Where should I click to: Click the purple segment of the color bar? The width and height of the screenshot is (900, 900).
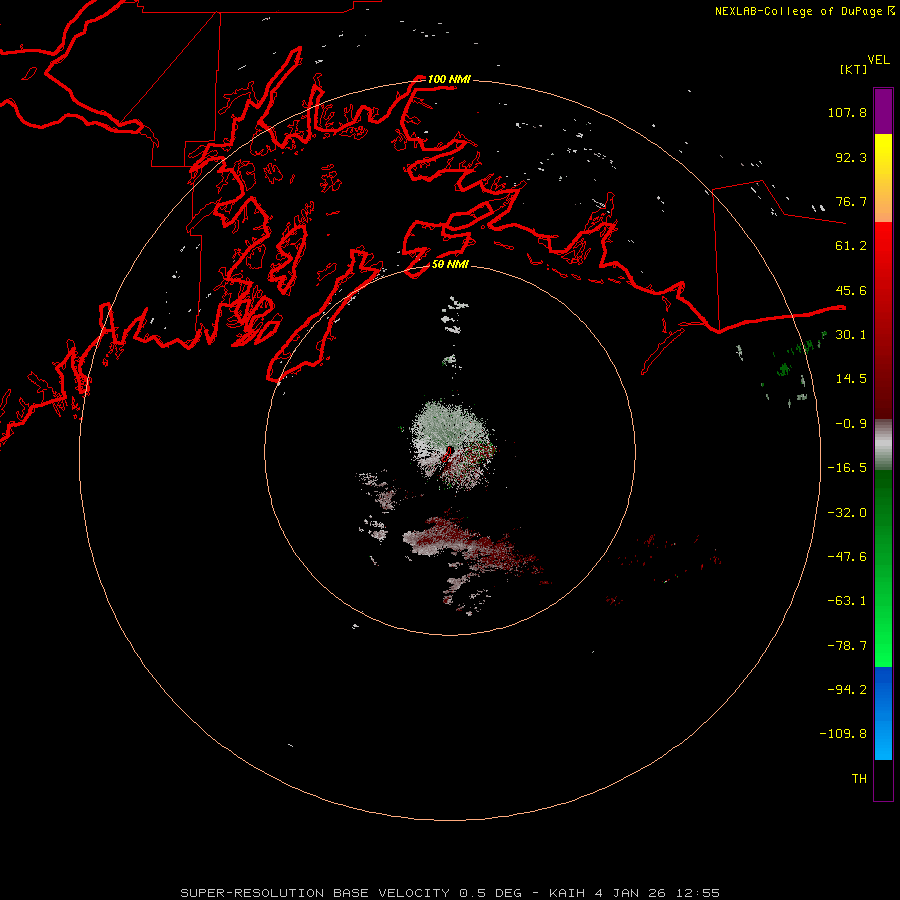(x=883, y=111)
